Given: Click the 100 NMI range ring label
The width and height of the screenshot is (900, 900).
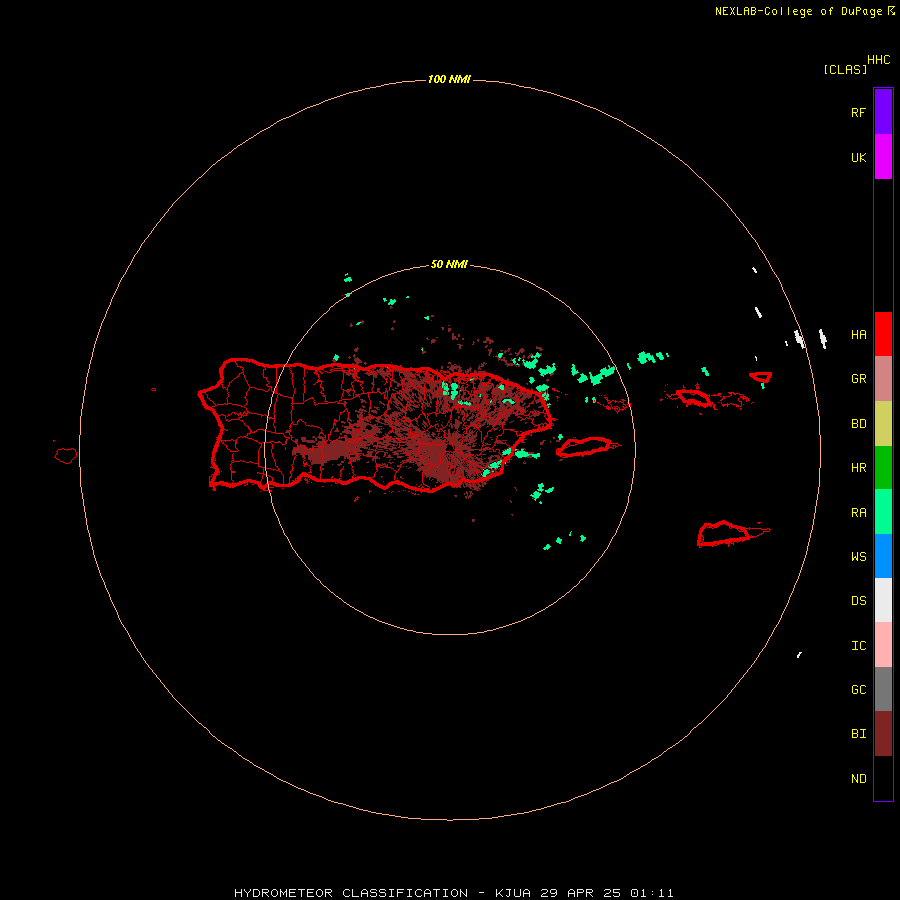Looking at the screenshot, I should 449,79.
